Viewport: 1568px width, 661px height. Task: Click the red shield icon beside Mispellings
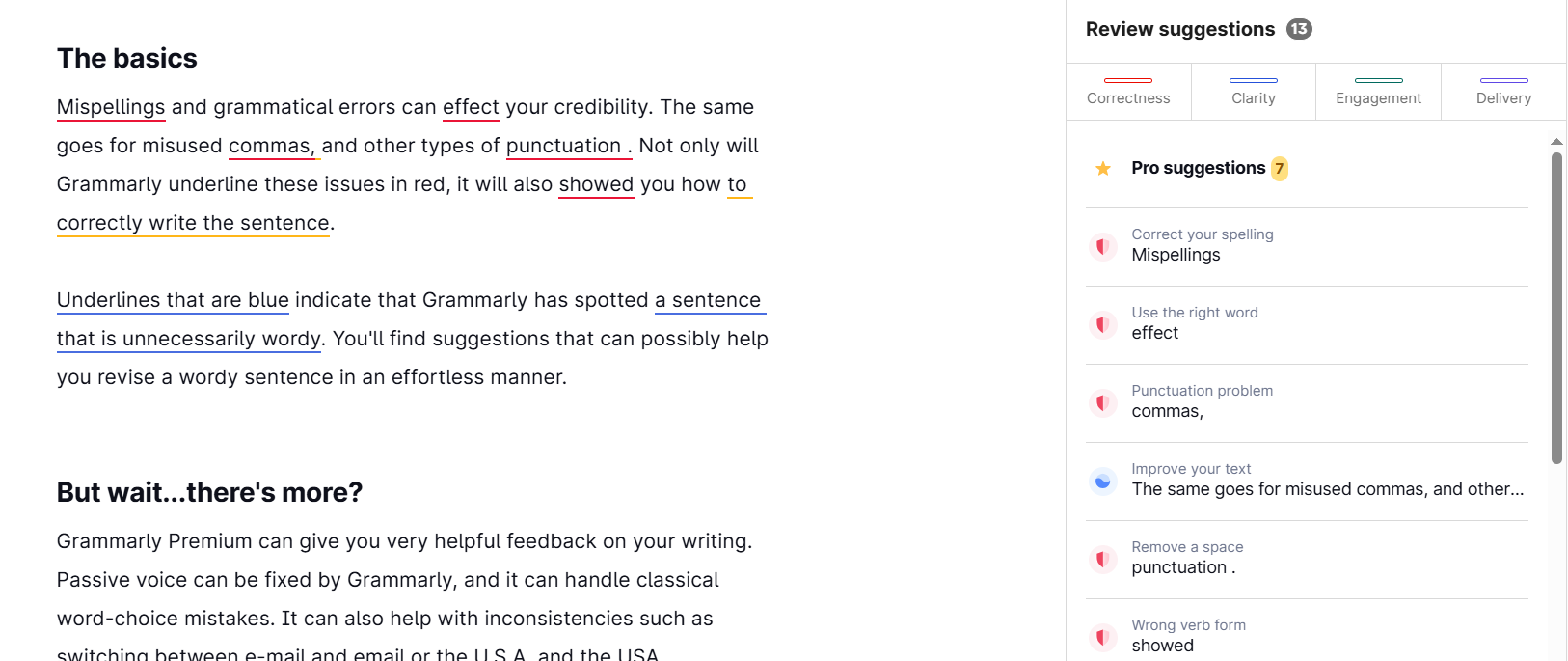pos(1103,247)
